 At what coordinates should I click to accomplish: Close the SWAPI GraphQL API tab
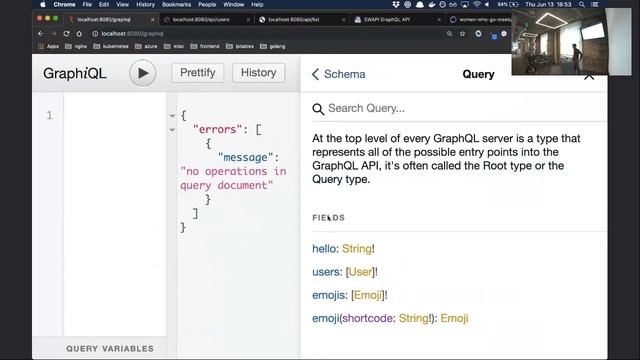tap(439, 20)
